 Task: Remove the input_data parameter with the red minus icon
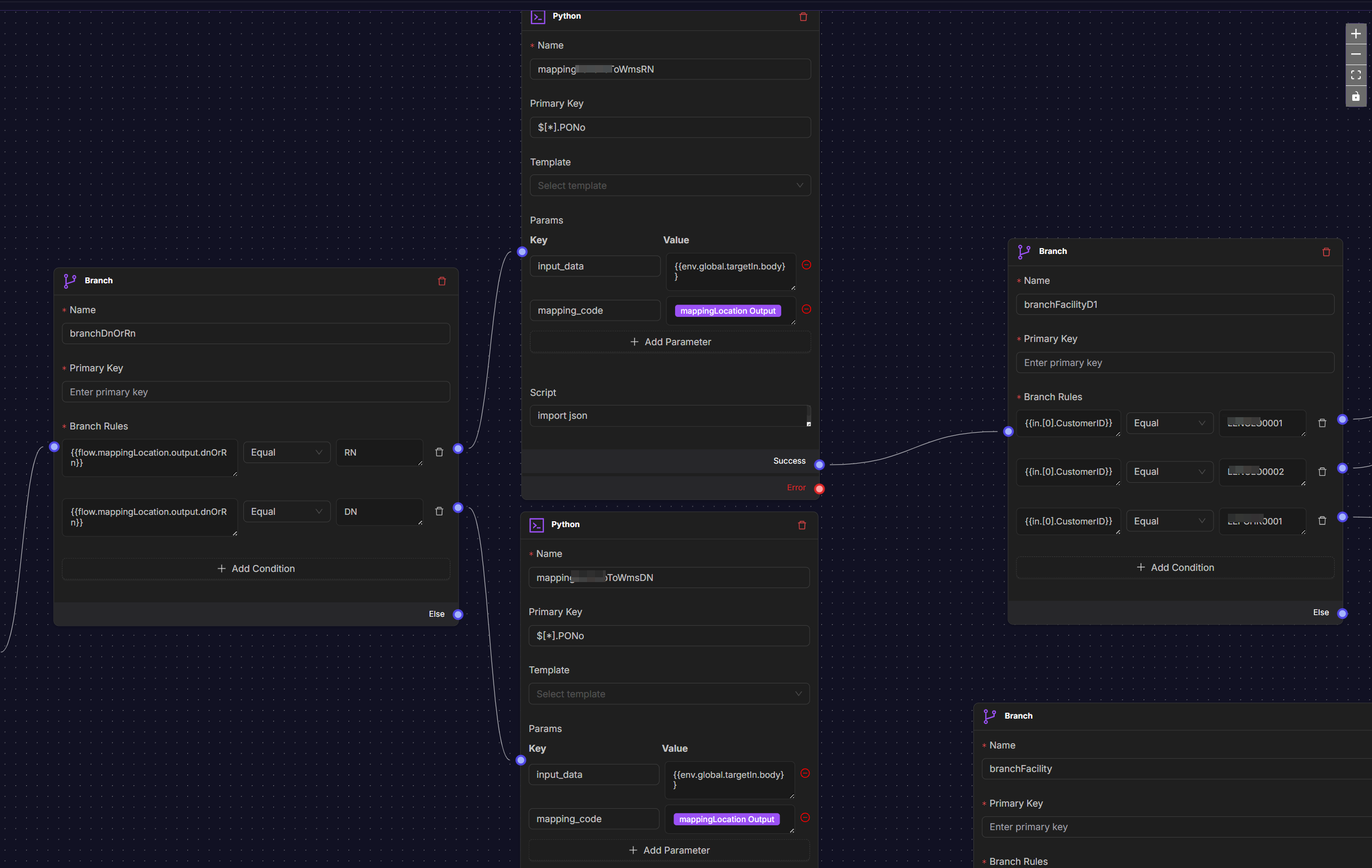806,265
